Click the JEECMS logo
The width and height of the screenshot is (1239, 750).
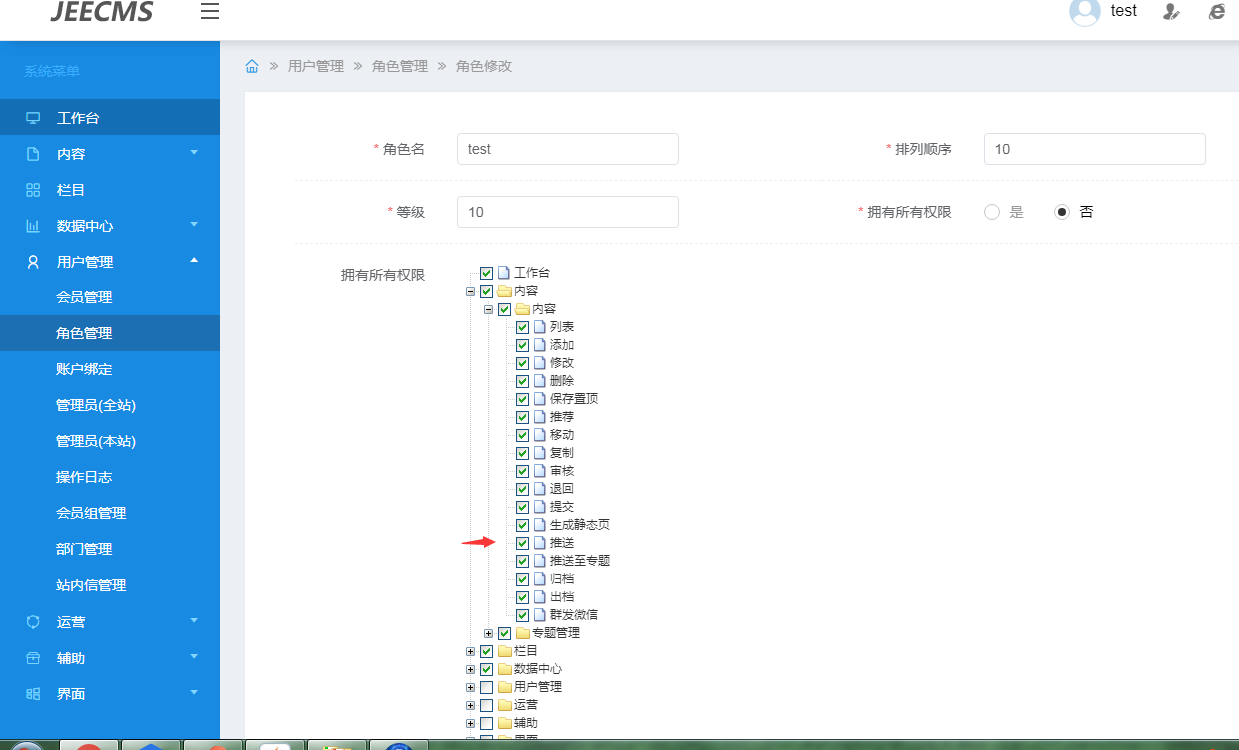point(102,11)
